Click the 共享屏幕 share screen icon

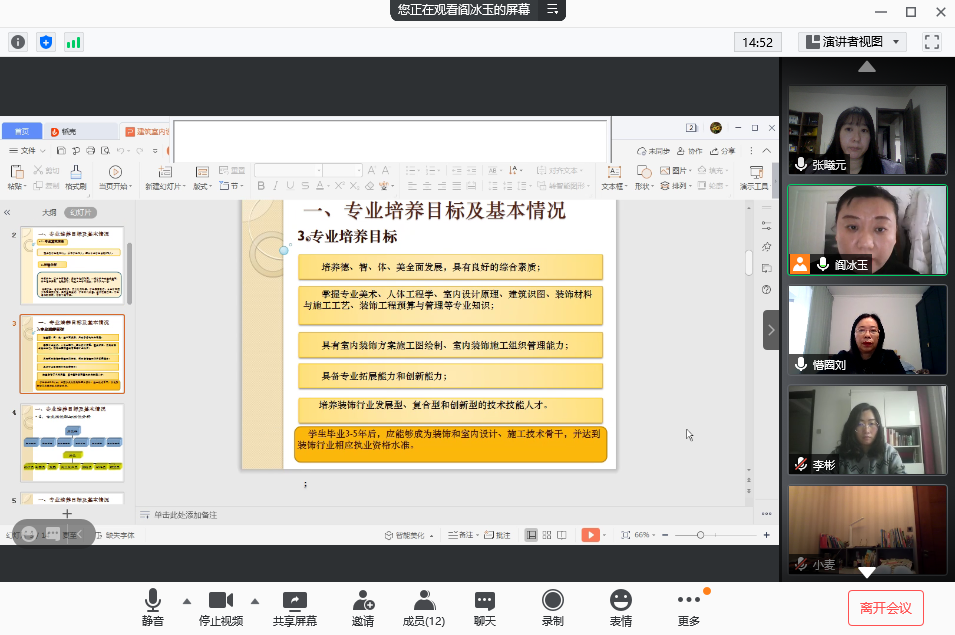tap(295, 607)
